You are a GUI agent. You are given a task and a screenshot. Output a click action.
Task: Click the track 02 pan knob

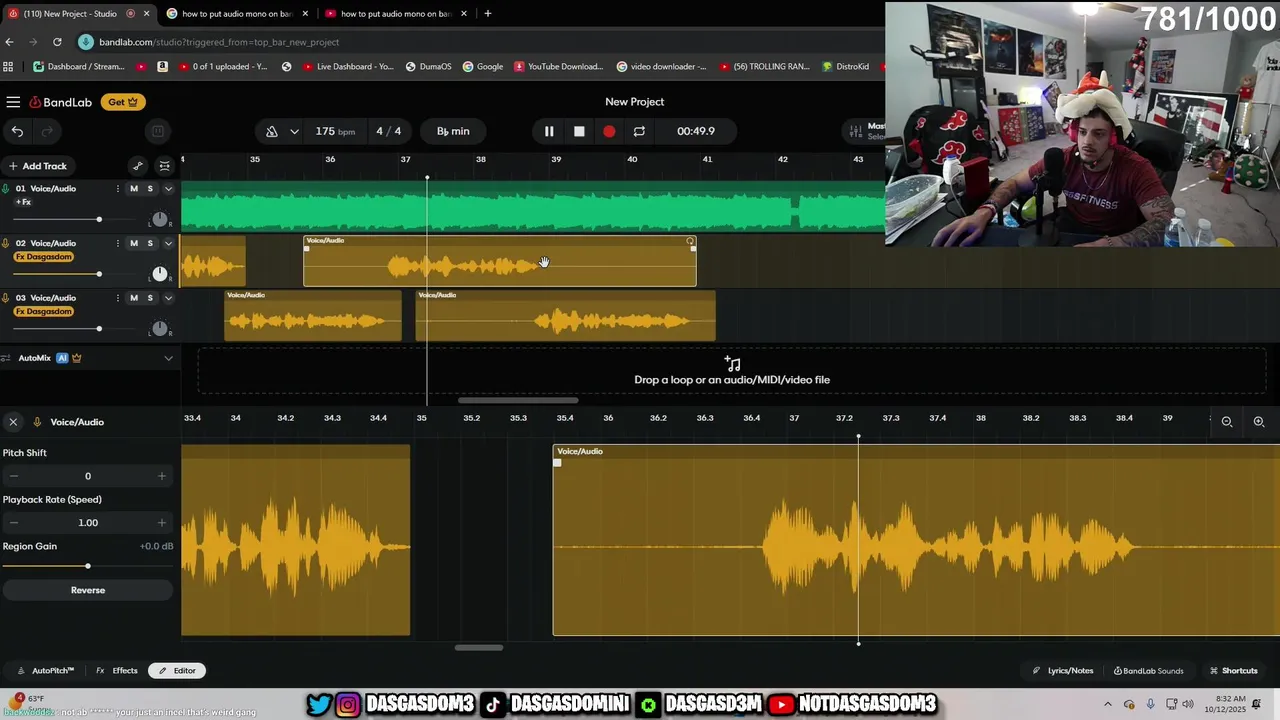point(159,274)
